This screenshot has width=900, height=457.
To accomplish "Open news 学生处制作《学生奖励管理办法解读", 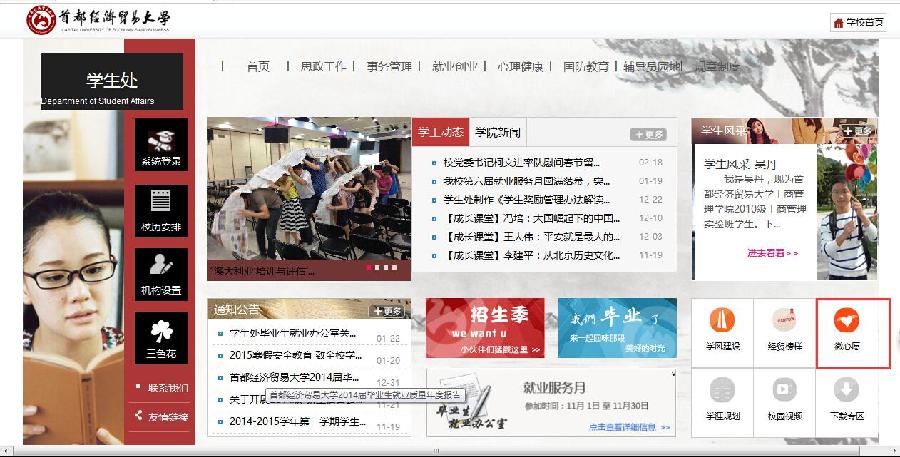I will click(526, 200).
